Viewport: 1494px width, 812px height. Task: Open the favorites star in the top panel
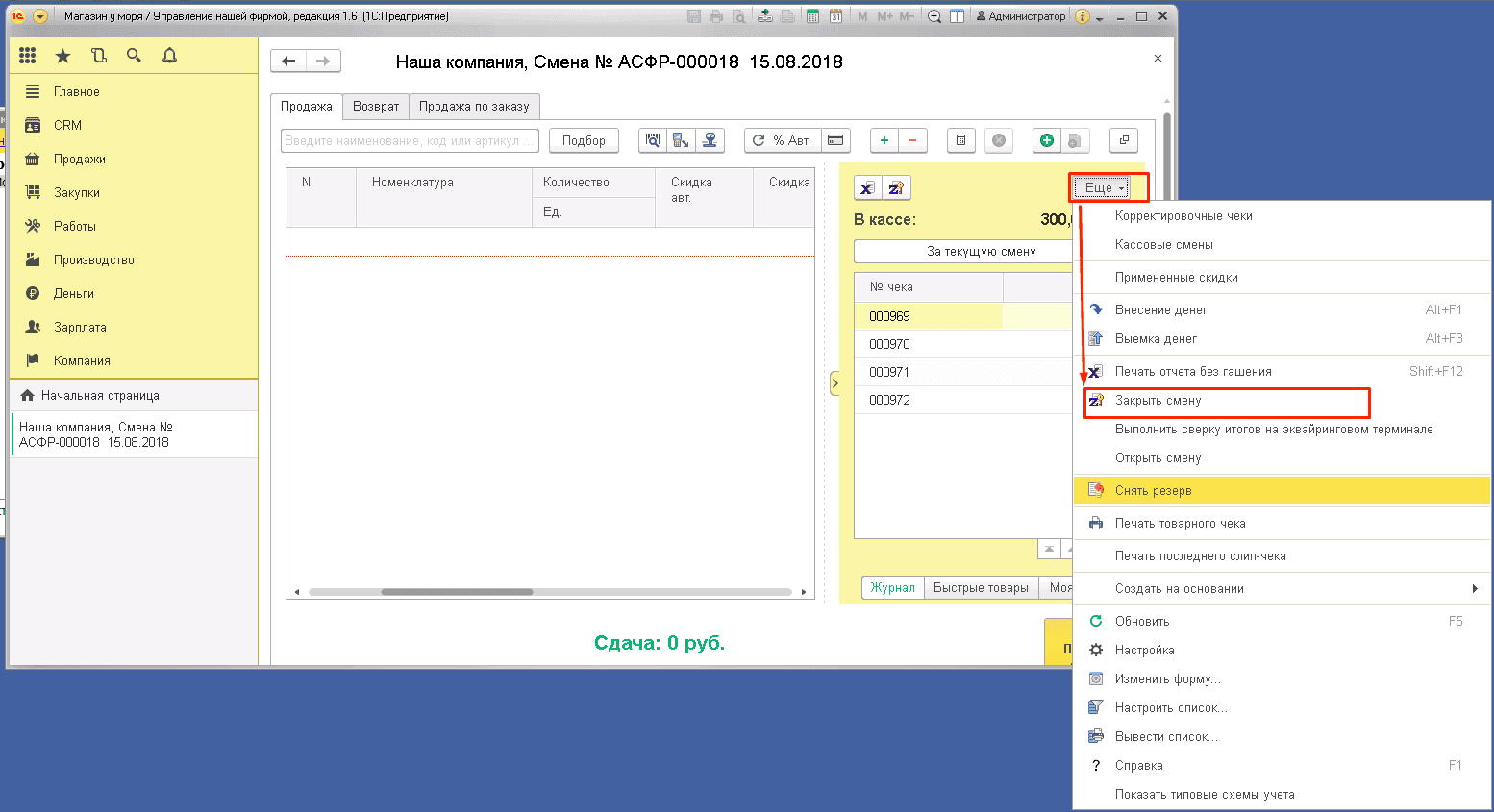point(63,56)
